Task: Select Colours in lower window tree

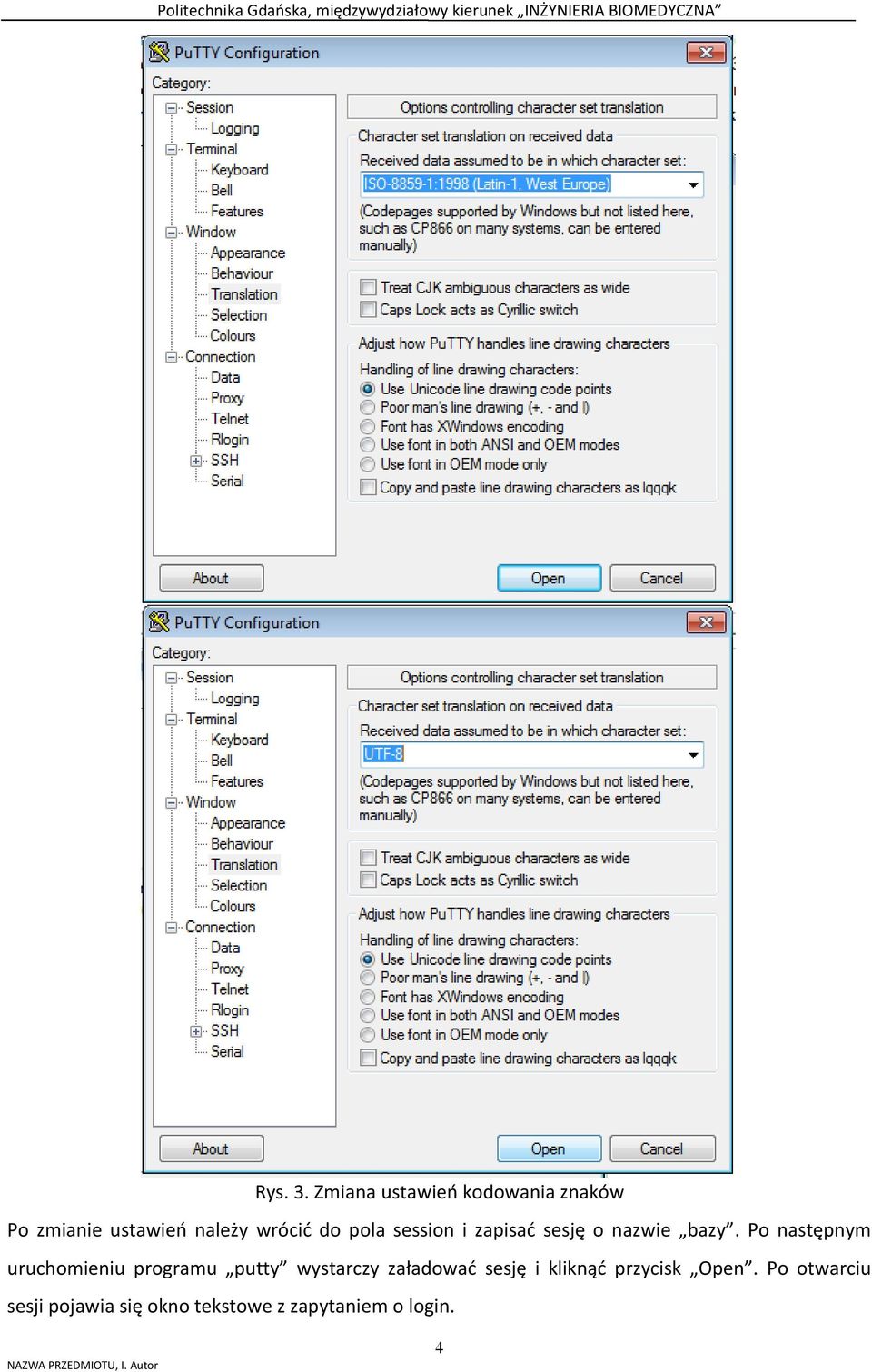Action: click(x=233, y=906)
